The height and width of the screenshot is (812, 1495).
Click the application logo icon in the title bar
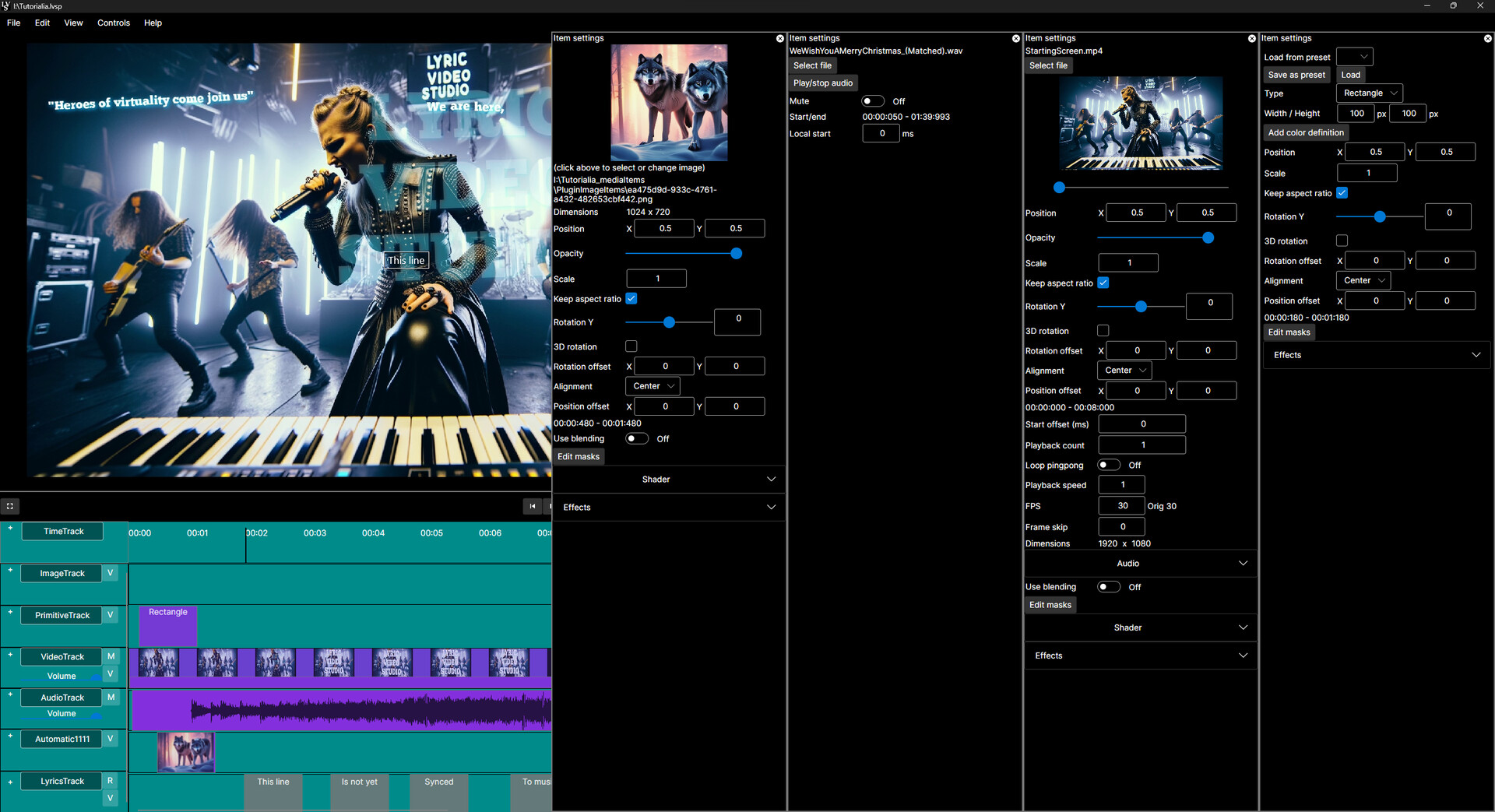click(x=7, y=5)
